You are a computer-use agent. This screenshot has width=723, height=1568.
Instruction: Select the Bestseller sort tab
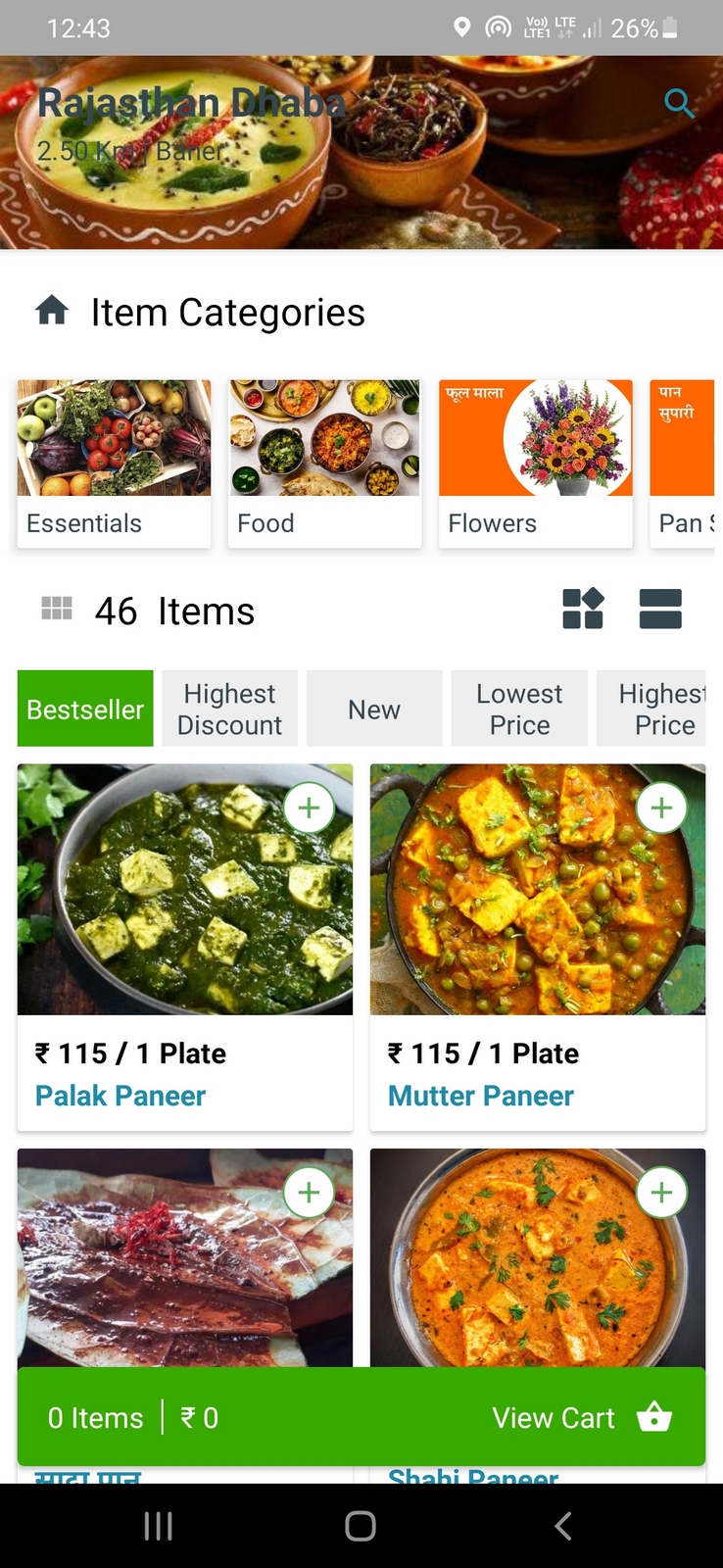85,709
